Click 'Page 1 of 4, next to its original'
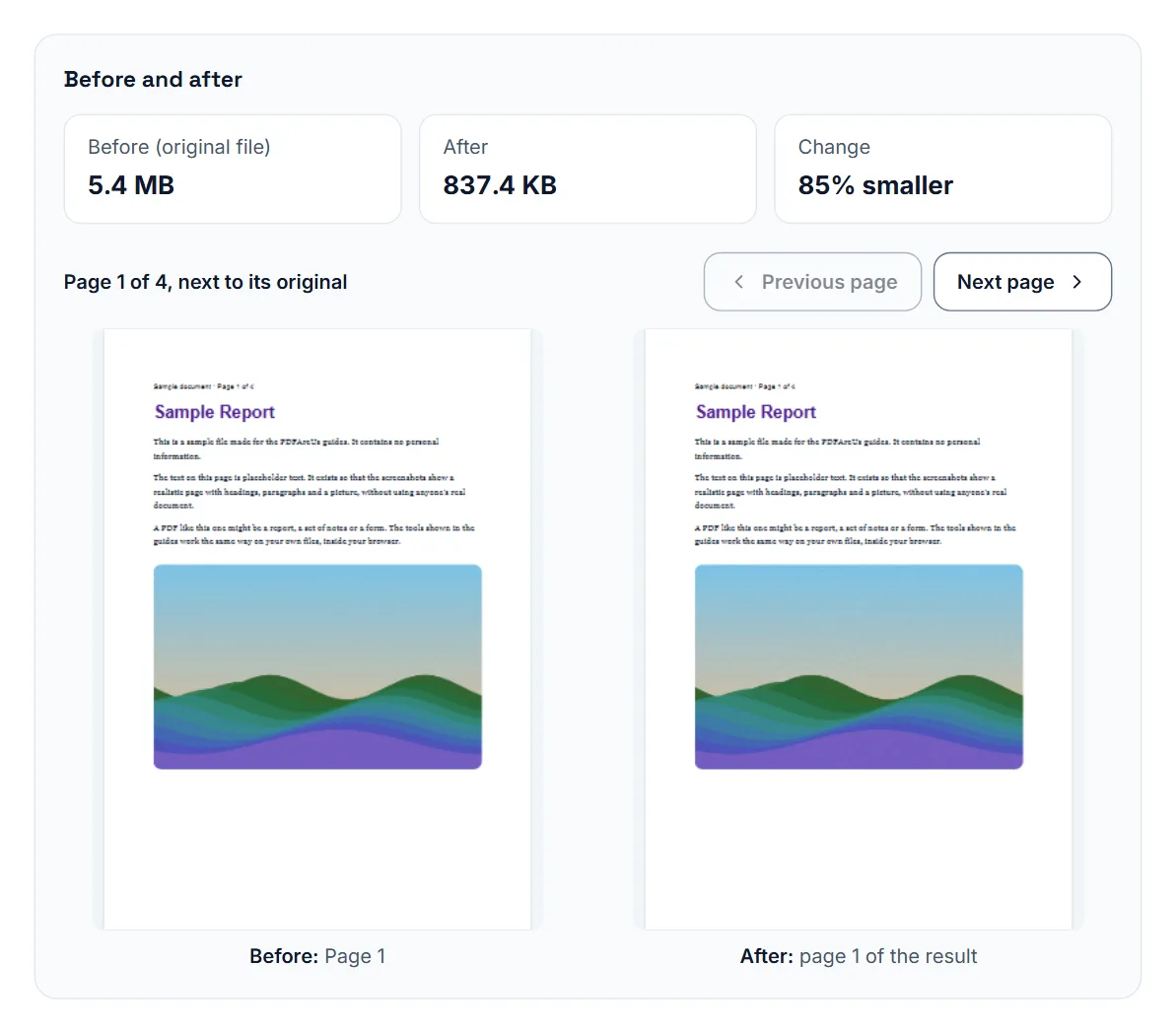The width and height of the screenshot is (1176, 1033). [205, 282]
